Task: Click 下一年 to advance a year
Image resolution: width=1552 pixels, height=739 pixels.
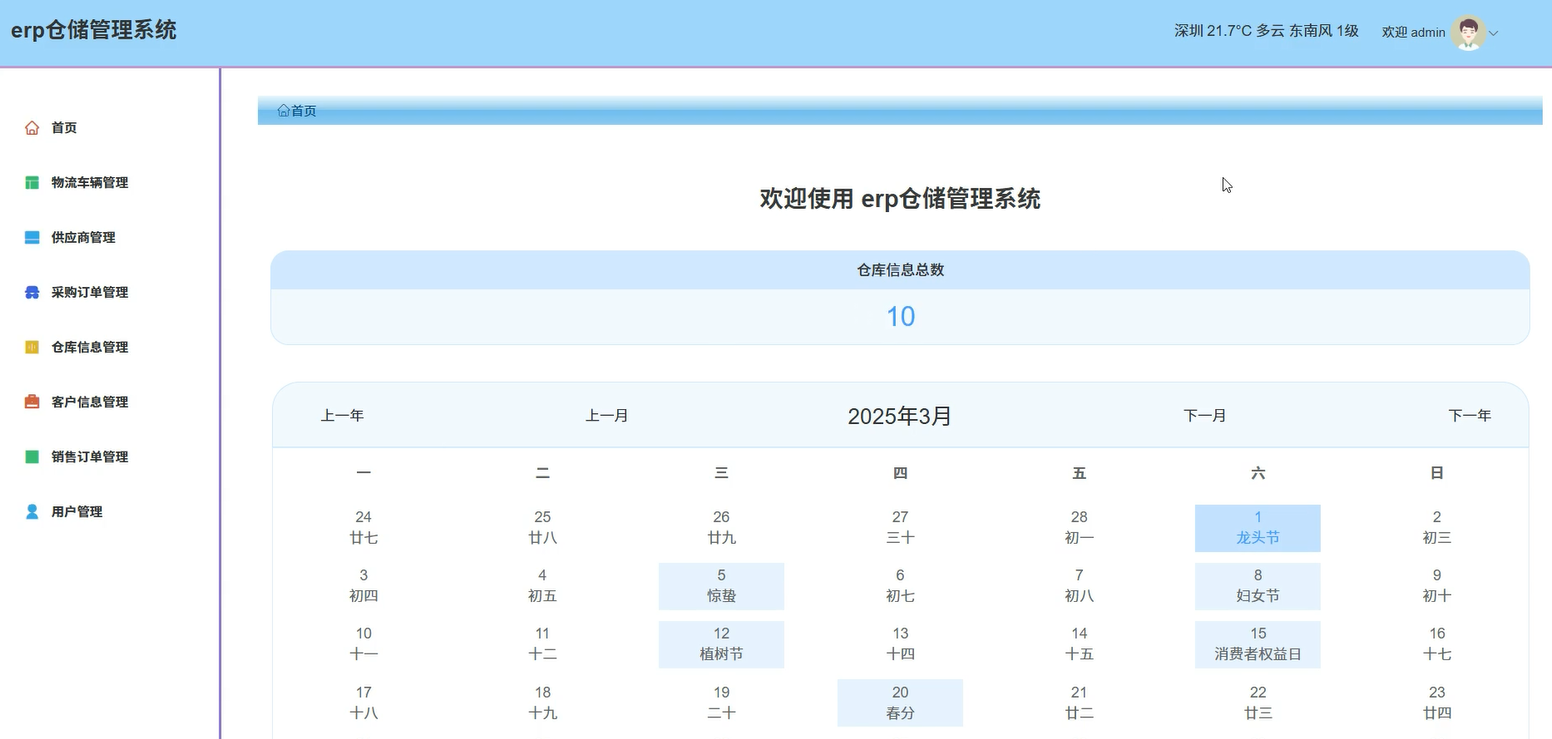Action: coord(1470,415)
